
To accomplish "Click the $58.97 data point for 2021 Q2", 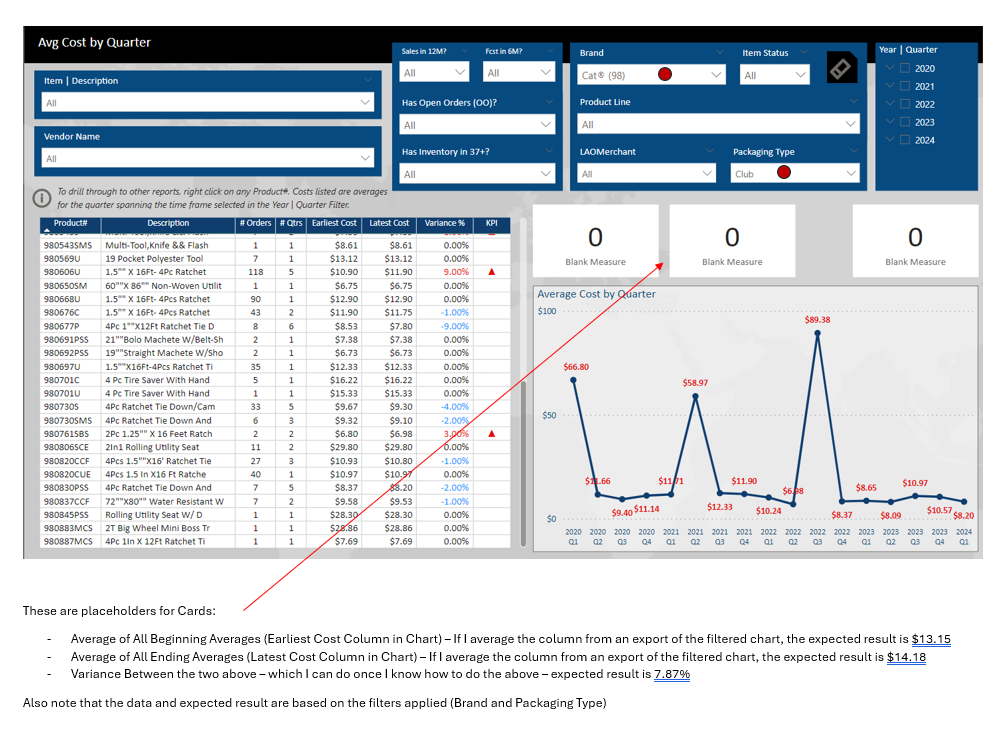I will (696, 396).
